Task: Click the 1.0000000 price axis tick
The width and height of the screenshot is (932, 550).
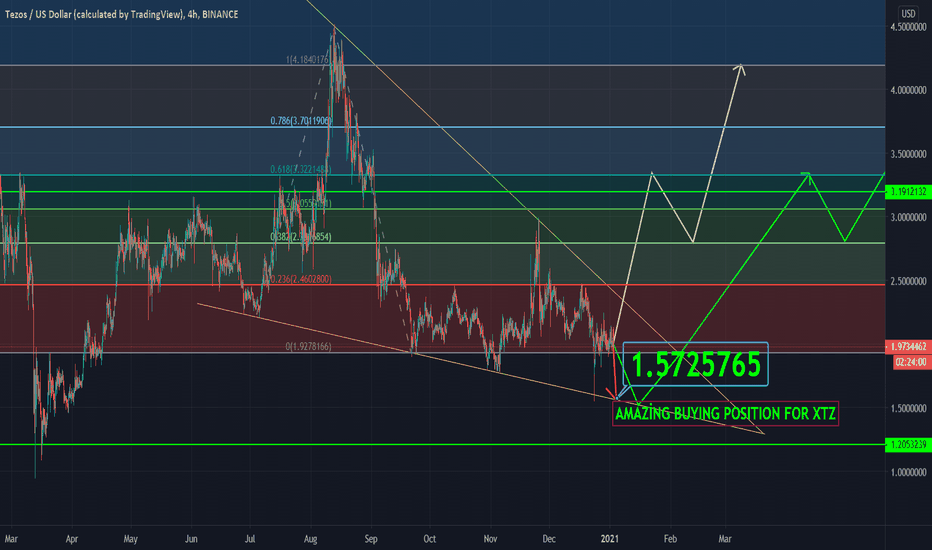Action: pos(908,472)
